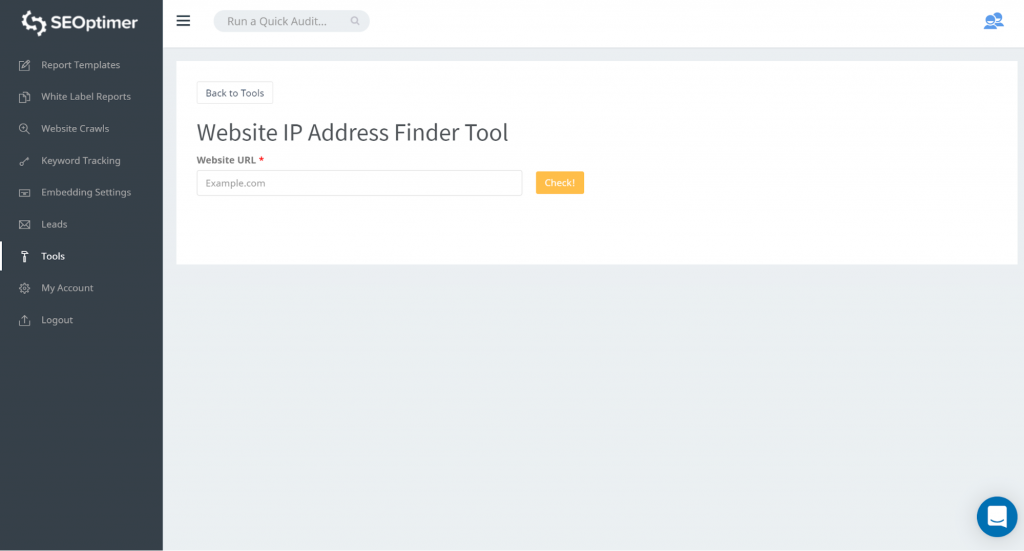Click the orange Check! button

coord(559,183)
